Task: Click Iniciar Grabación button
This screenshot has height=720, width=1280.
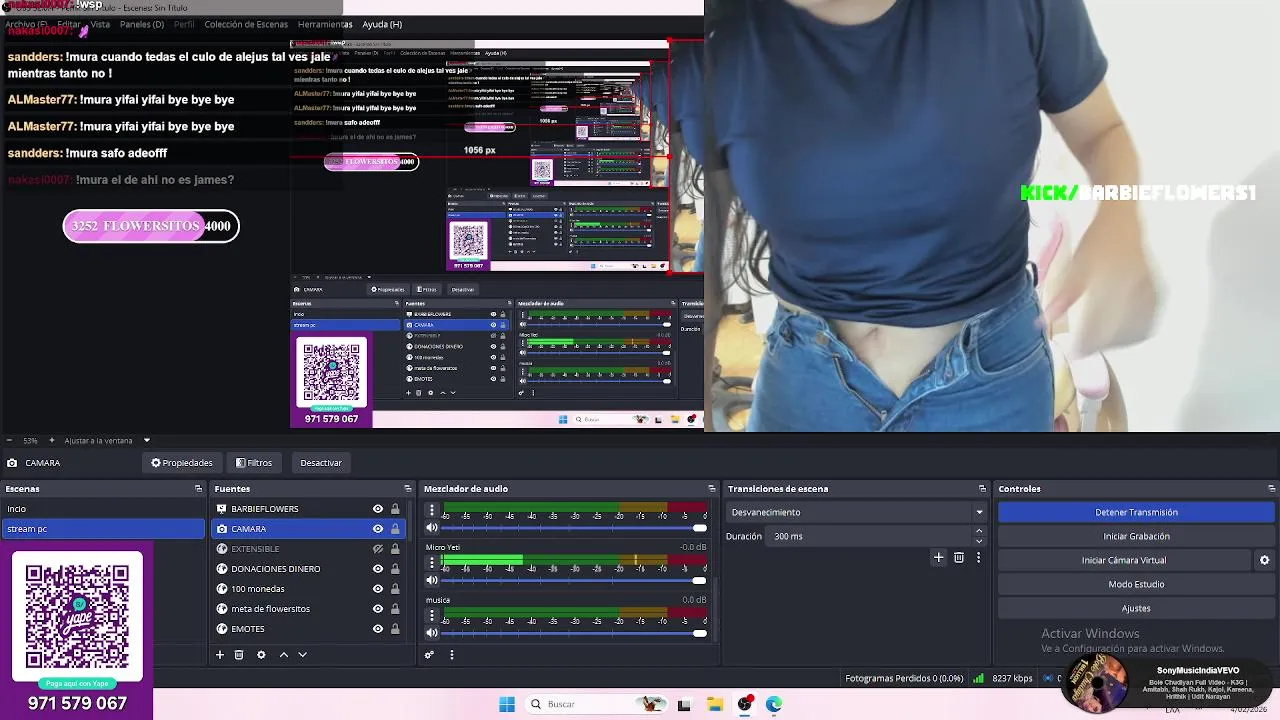Action: [1136, 536]
